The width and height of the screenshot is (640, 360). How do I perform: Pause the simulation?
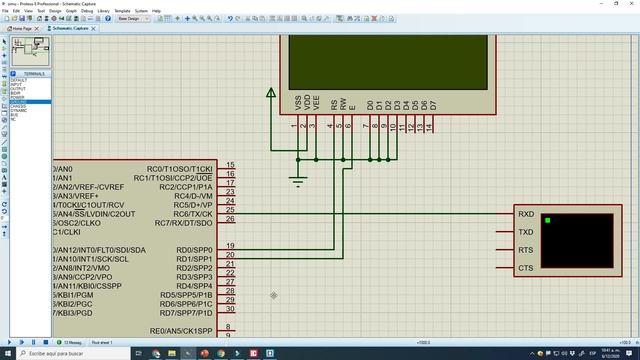point(33,342)
